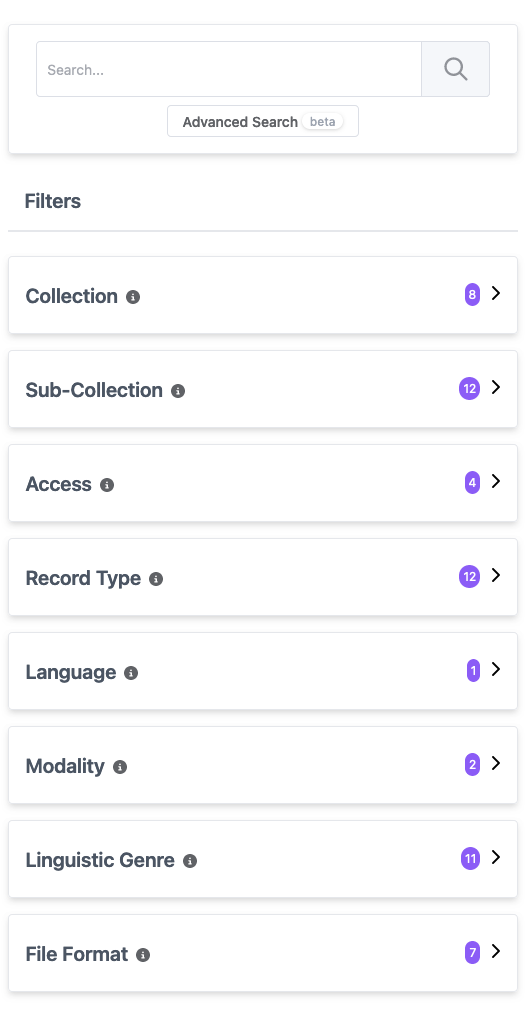The height and width of the screenshot is (1016, 525).
Task: Expand the Record Type filter chevron
Action: pos(496,575)
